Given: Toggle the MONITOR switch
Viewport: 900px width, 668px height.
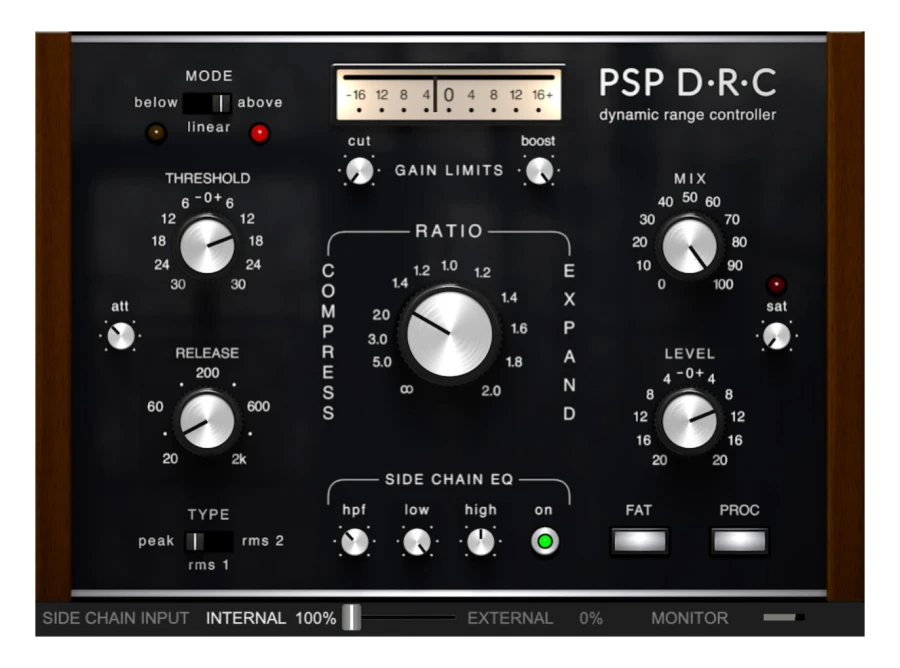Looking at the screenshot, I should (783, 617).
